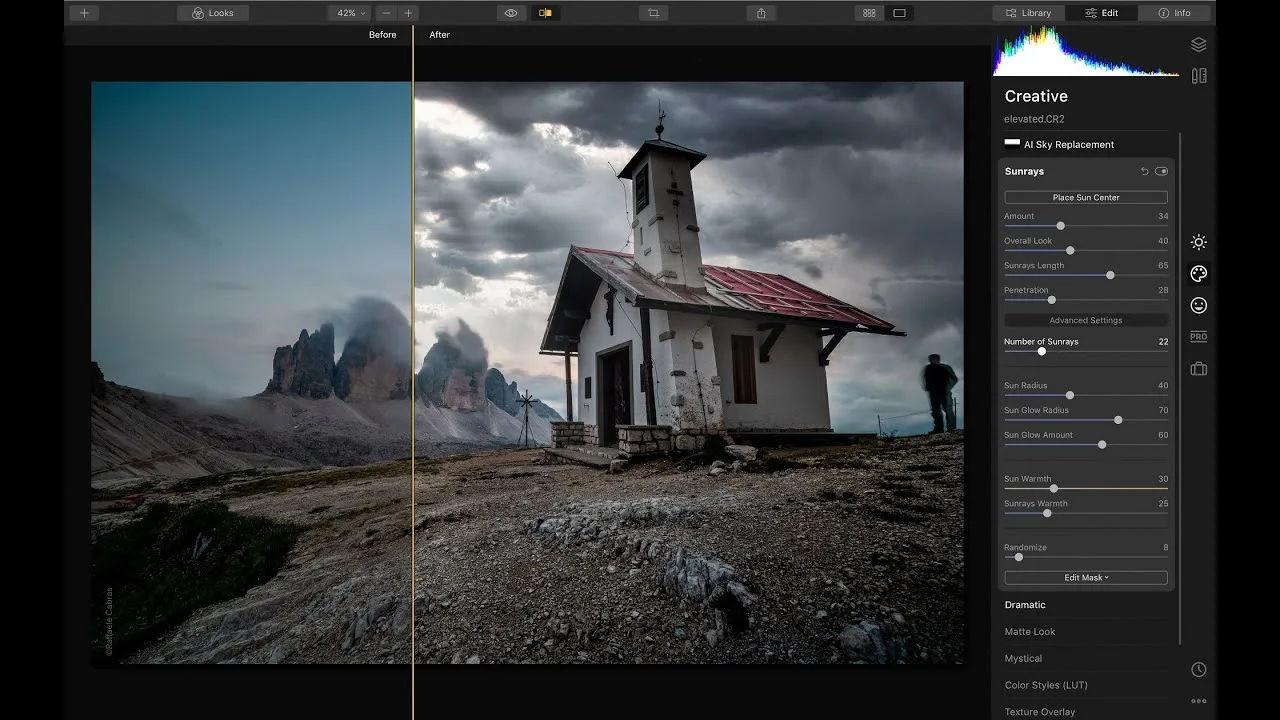Select the Essentials sun icon
Image resolution: width=1280 pixels, height=720 pixels.
click(1199, 242)
